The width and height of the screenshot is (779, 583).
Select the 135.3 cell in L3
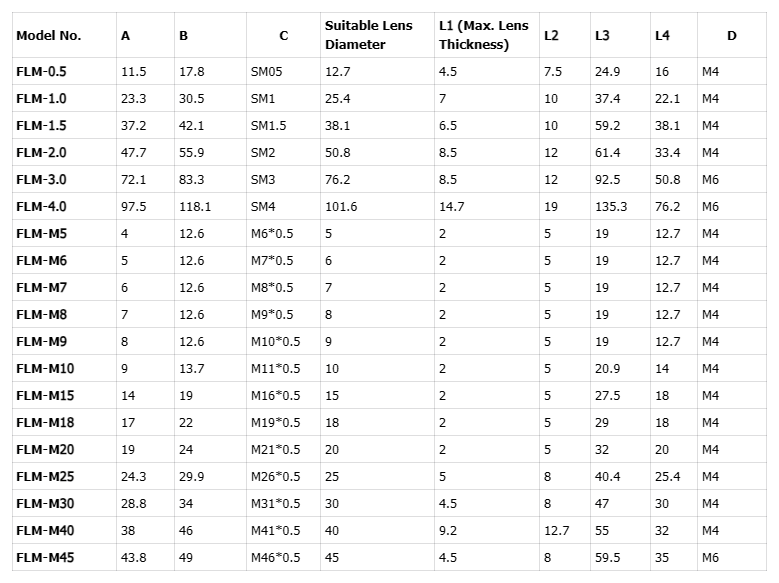(x=610, y=207)
